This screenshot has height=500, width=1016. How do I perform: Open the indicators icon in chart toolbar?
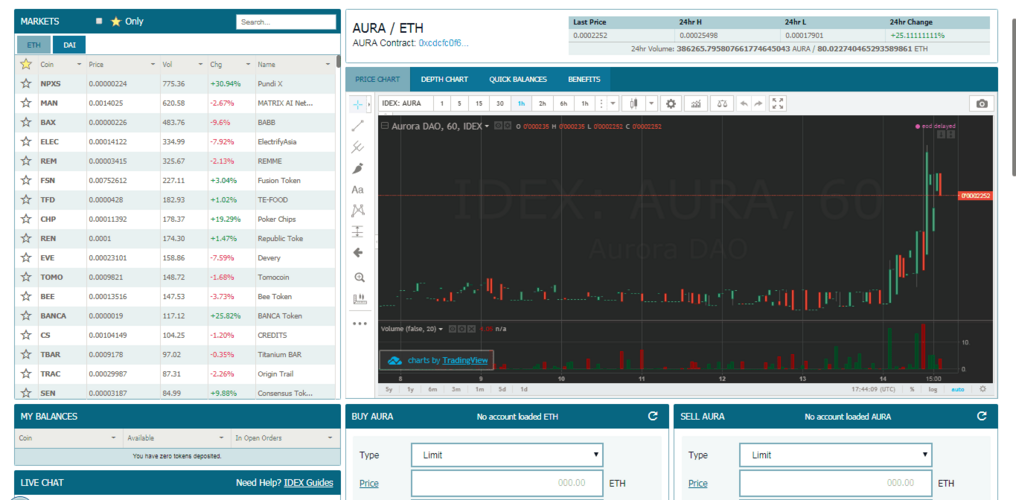pos(696,104)
